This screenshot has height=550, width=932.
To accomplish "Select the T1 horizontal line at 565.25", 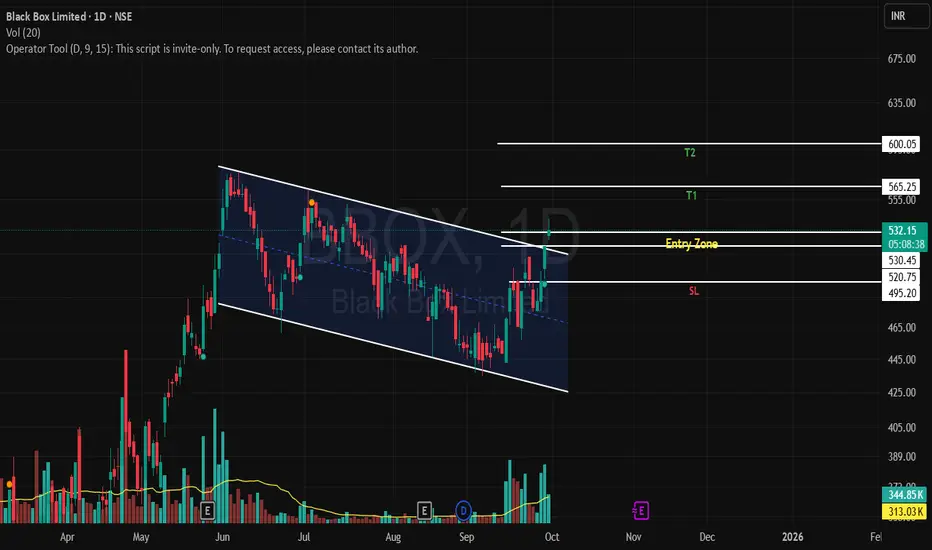I will coord(691,186).
